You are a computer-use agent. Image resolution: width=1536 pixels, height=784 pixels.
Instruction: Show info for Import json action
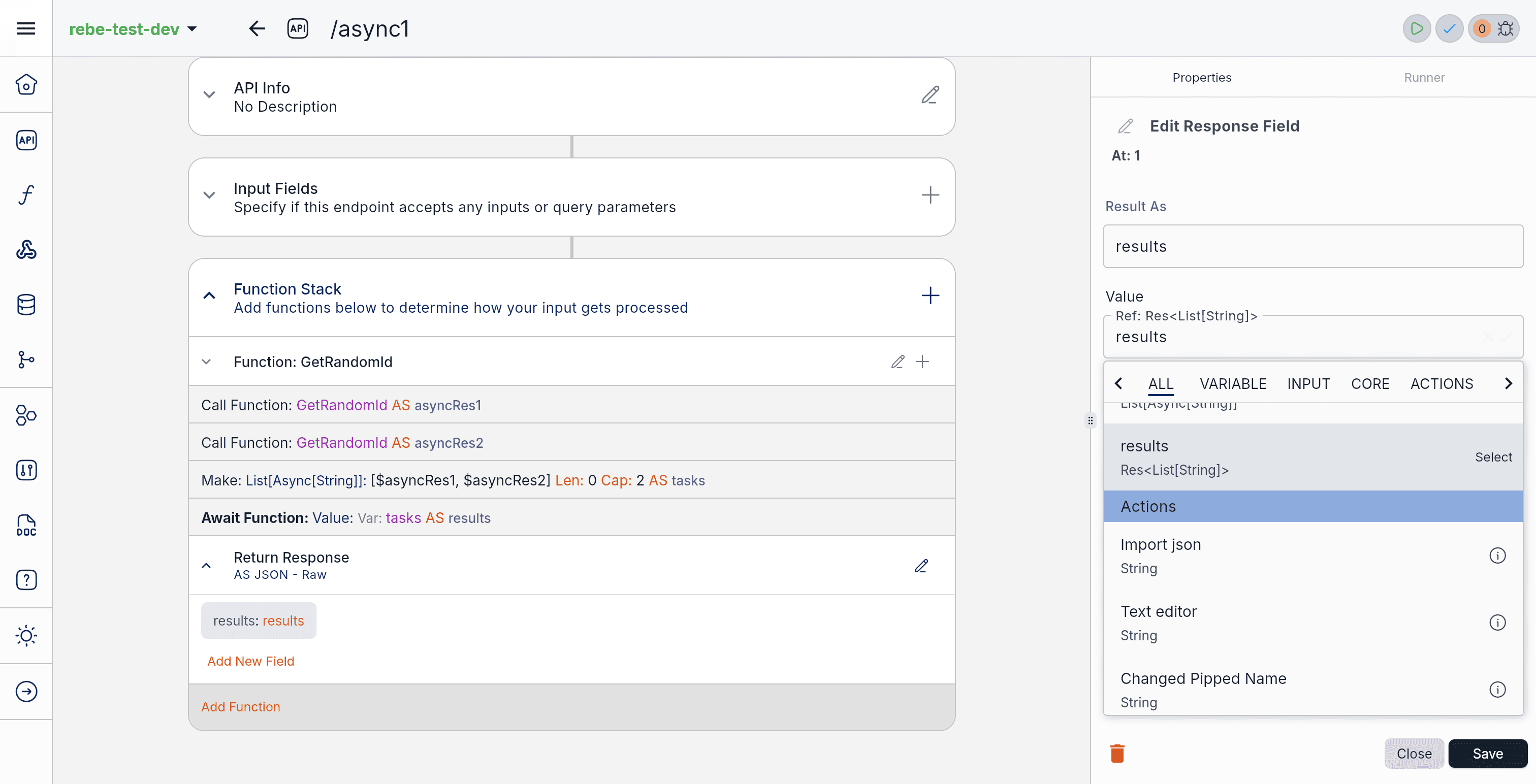[1497, 555]
